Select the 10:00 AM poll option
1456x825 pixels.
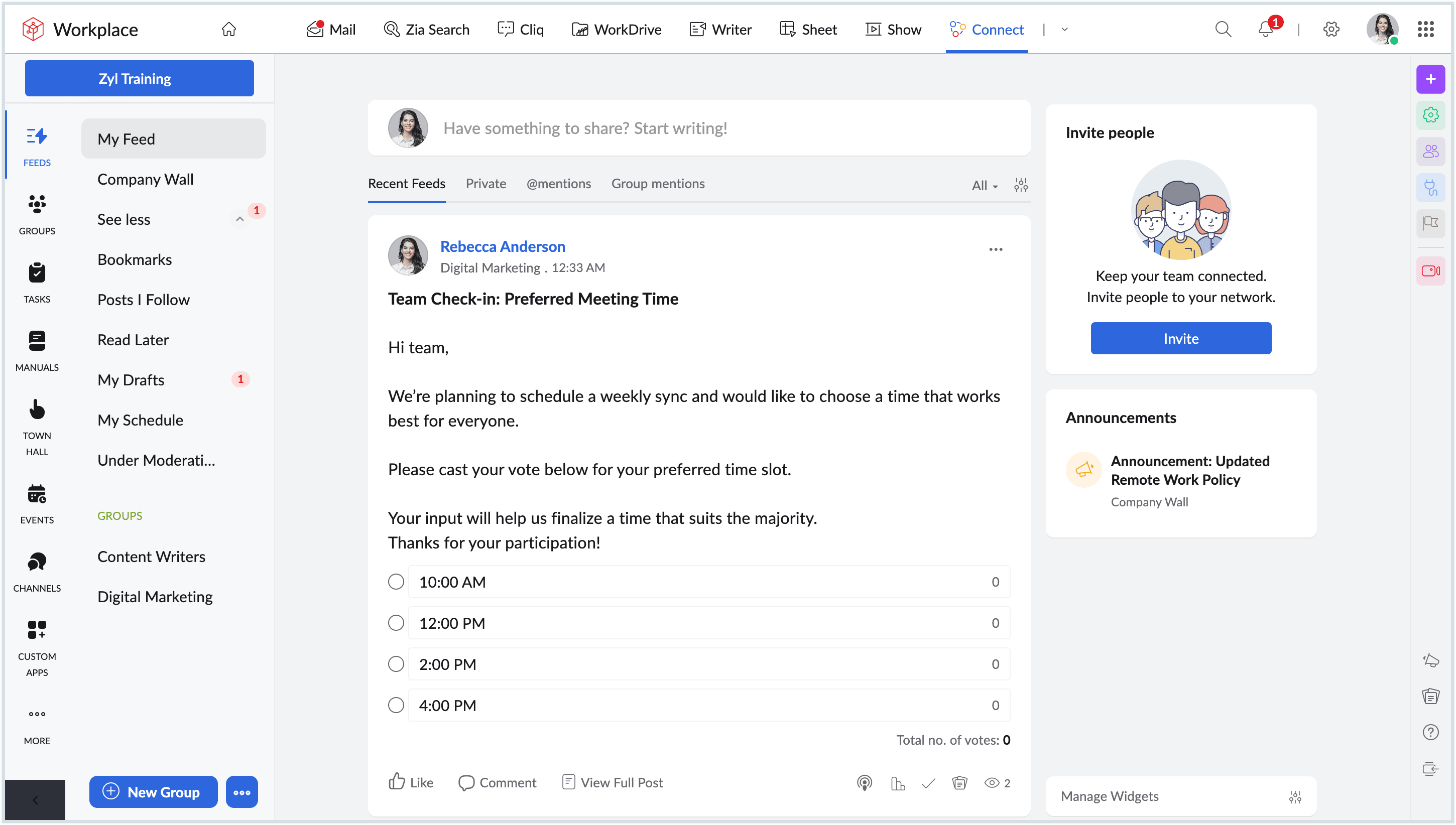[396, 582]
